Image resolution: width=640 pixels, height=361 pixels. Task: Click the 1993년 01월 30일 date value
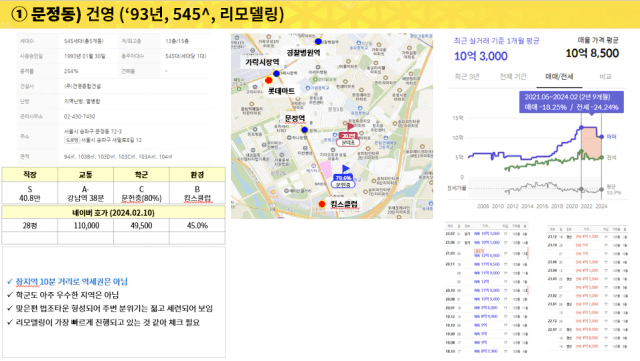pos(84,56)
